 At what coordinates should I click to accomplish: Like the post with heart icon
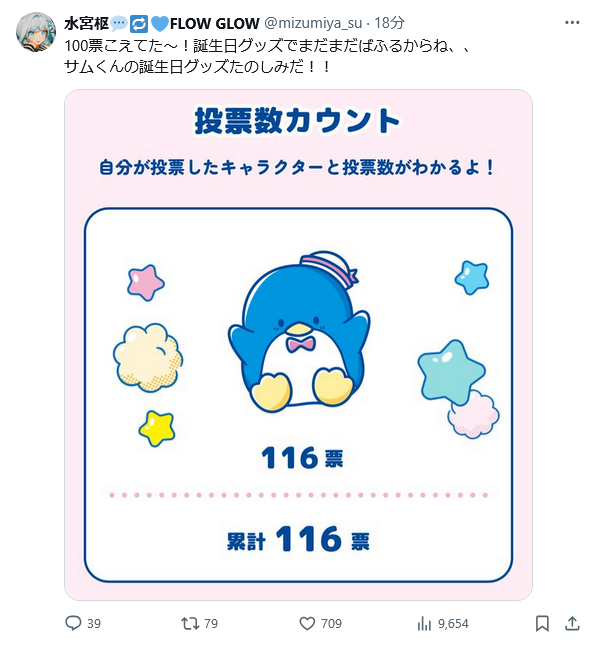click(x=307, y=623)
